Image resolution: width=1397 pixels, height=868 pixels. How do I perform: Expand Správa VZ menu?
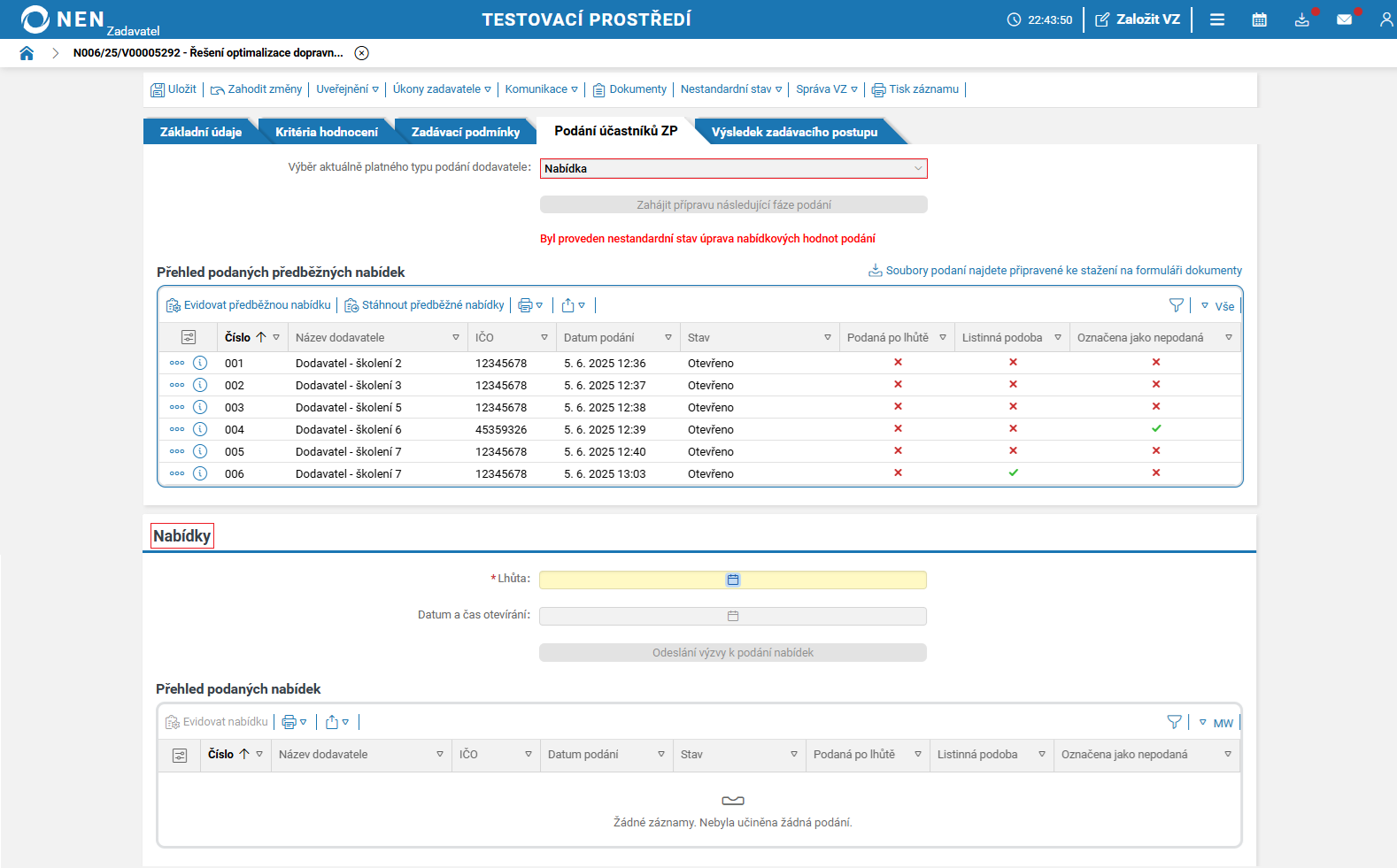(827, 89)
